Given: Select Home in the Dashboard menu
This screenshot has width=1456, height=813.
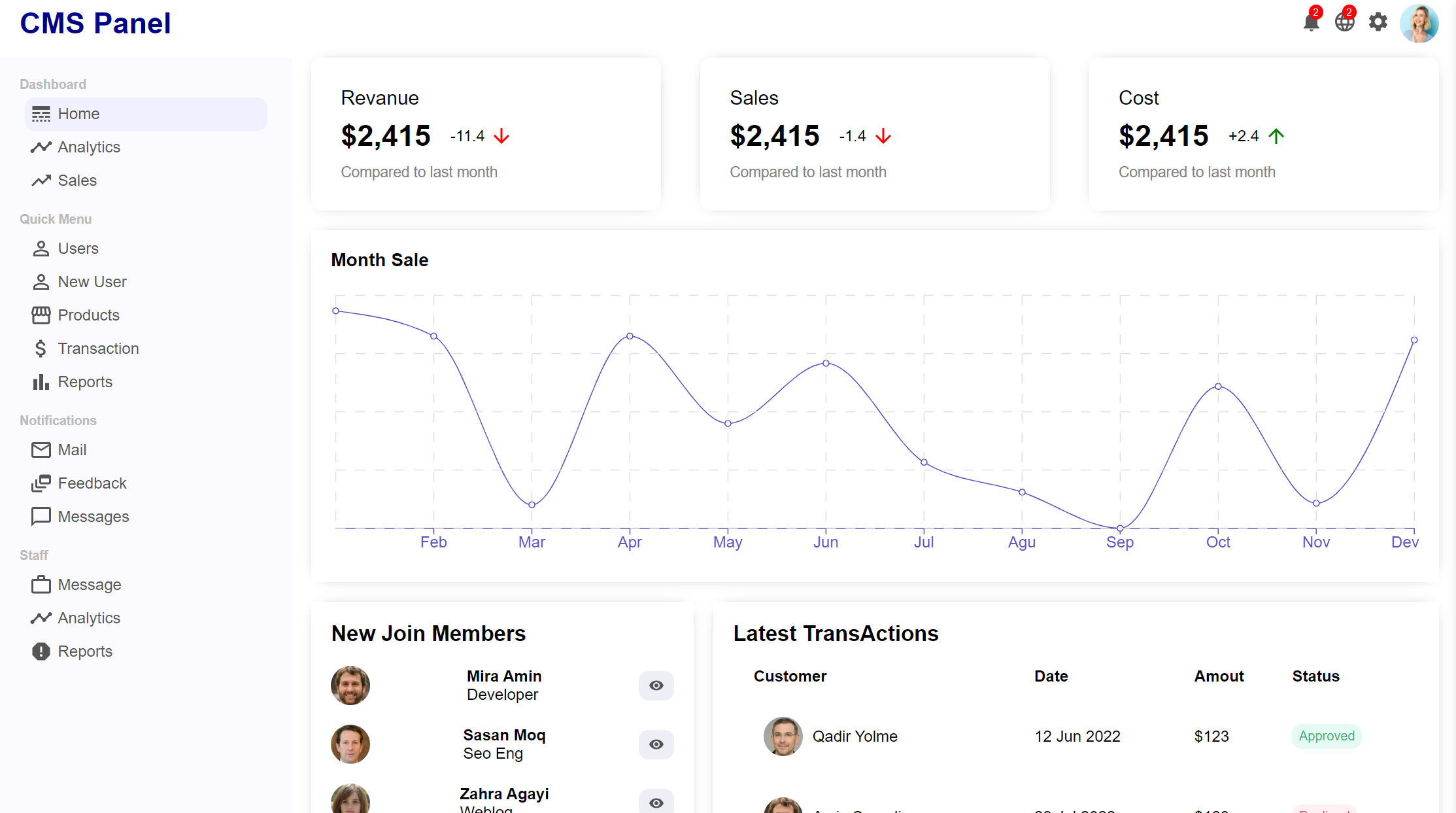Looking at the screenshot, I should pyautogui.click(x=78, y=113).
